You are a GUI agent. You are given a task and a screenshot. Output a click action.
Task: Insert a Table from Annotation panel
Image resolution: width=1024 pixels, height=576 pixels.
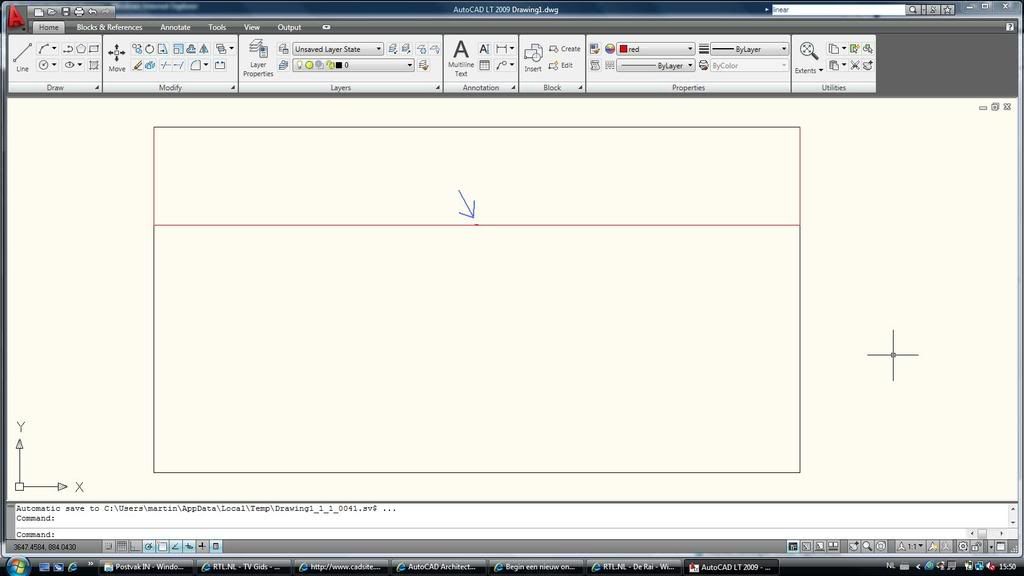(x=485, y=65)
